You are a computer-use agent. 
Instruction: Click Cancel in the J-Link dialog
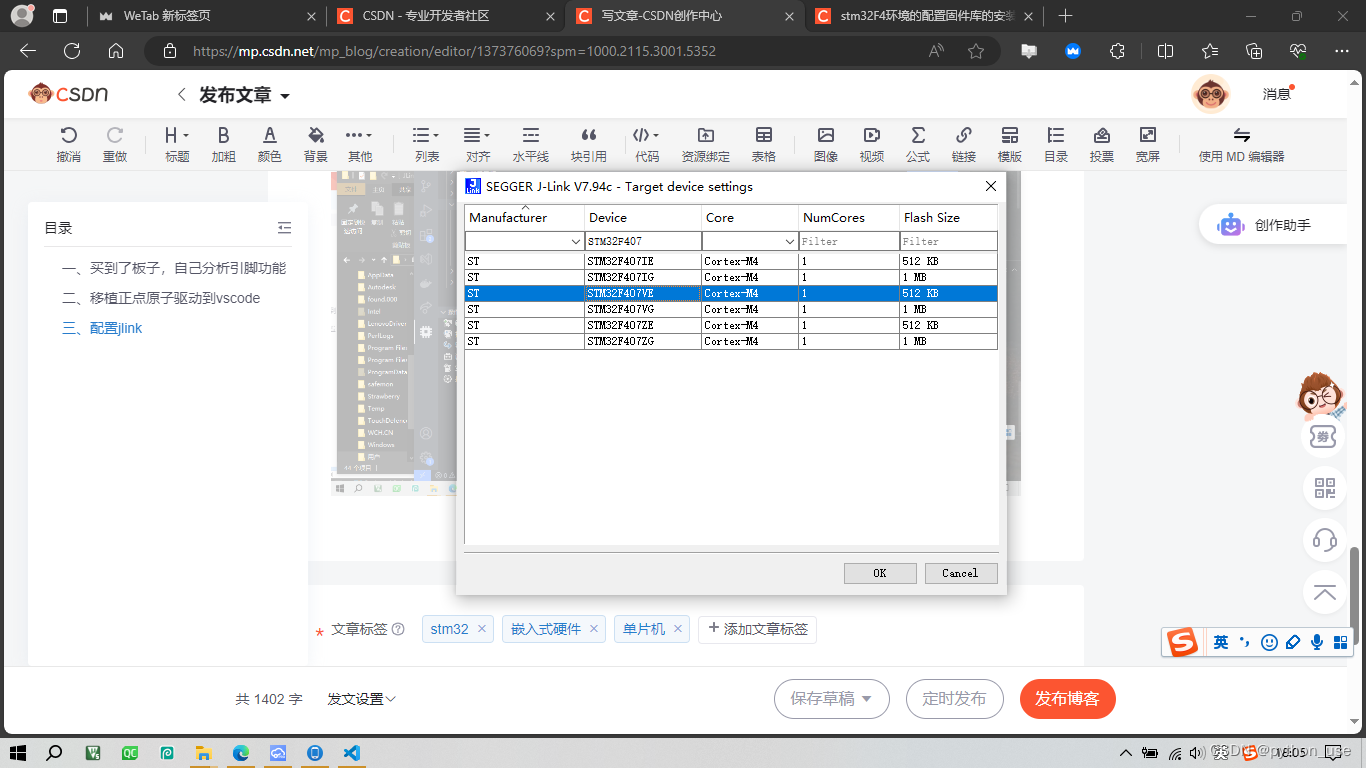(960, 573)
